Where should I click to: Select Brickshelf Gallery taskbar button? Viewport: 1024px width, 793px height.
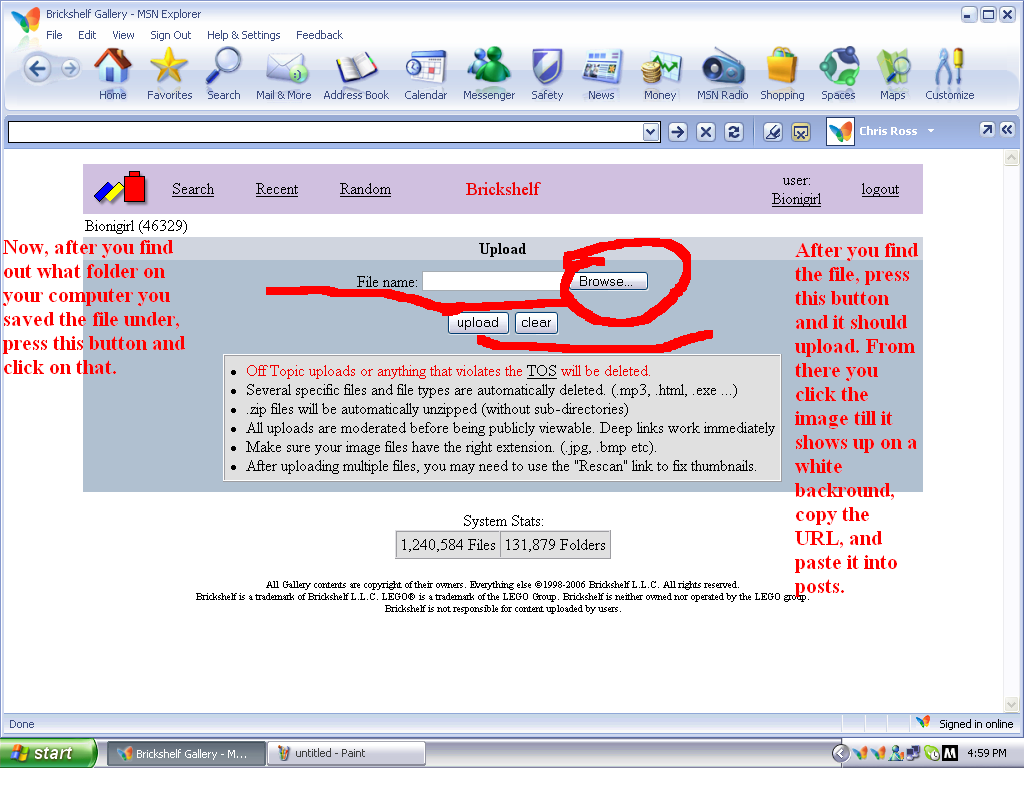[x=186, y=753]
